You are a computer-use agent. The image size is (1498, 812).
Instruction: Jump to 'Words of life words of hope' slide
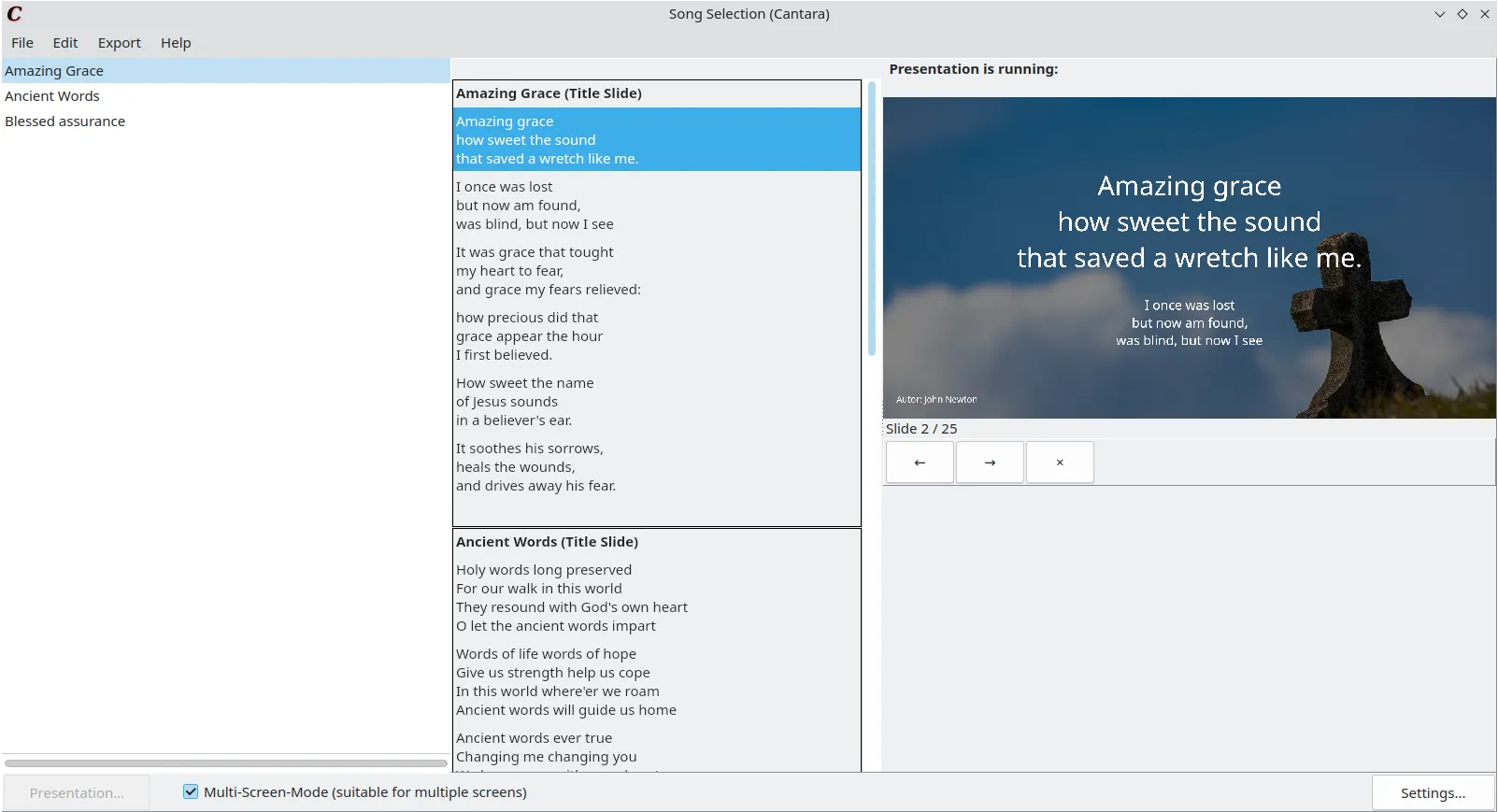point(656,682)
